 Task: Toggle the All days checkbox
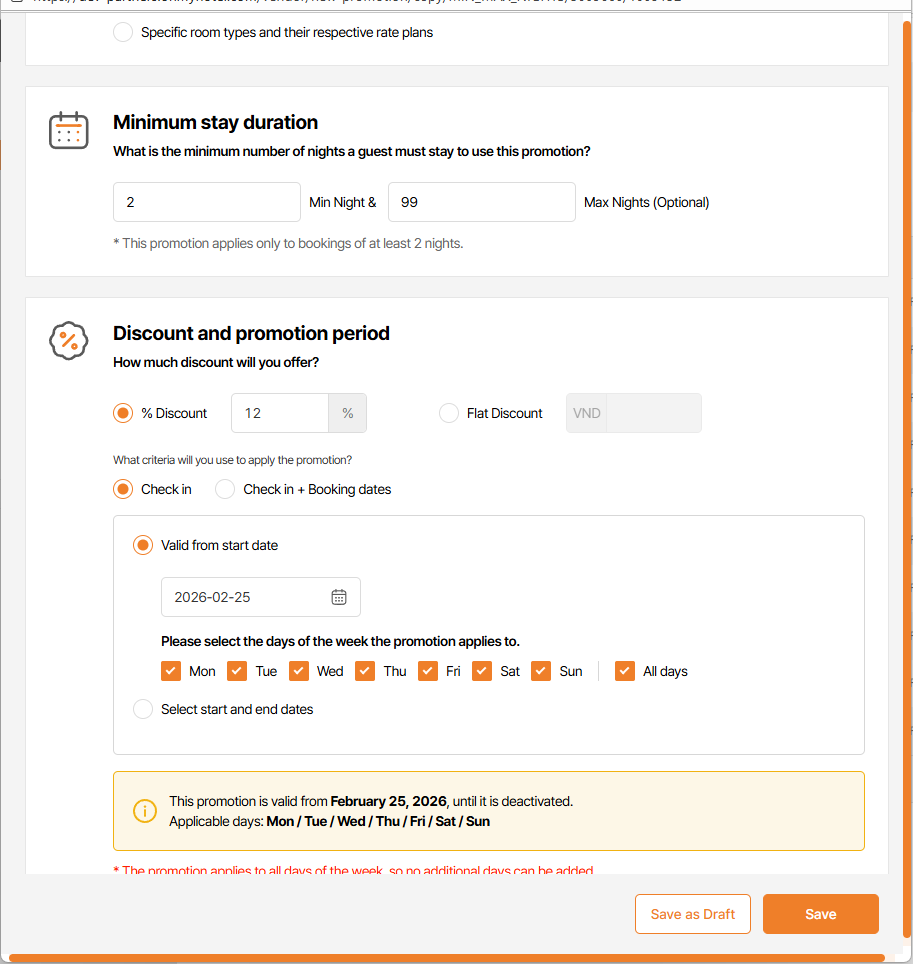pos(625,671)
